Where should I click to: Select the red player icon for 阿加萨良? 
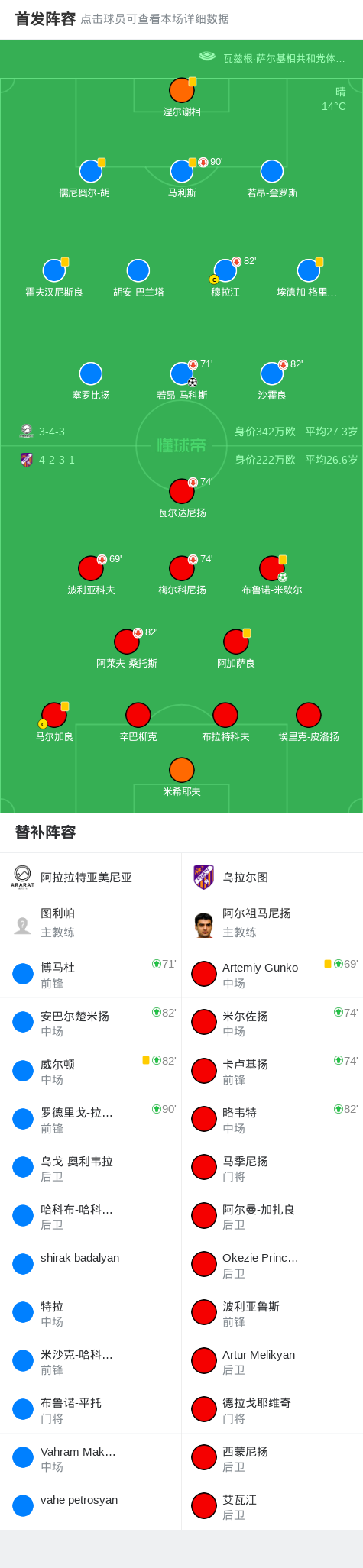coord(235,642)
